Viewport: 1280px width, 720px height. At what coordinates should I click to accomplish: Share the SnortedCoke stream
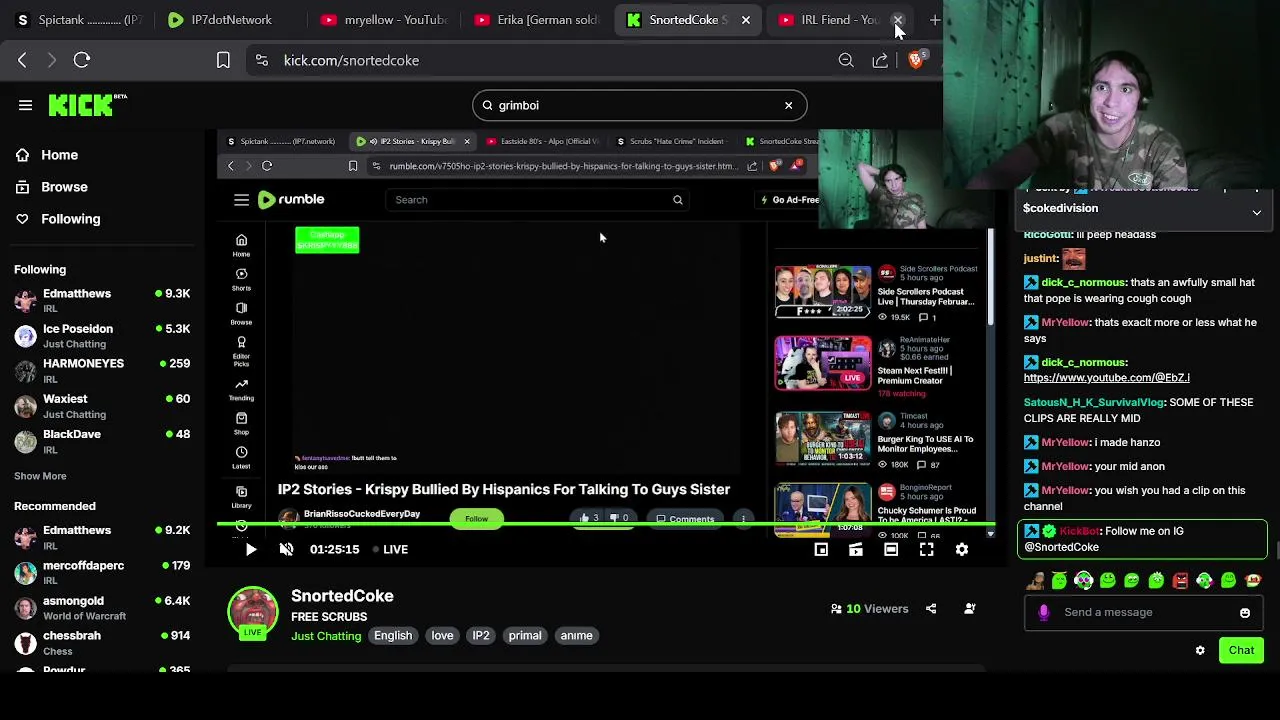tap(931, 608)
